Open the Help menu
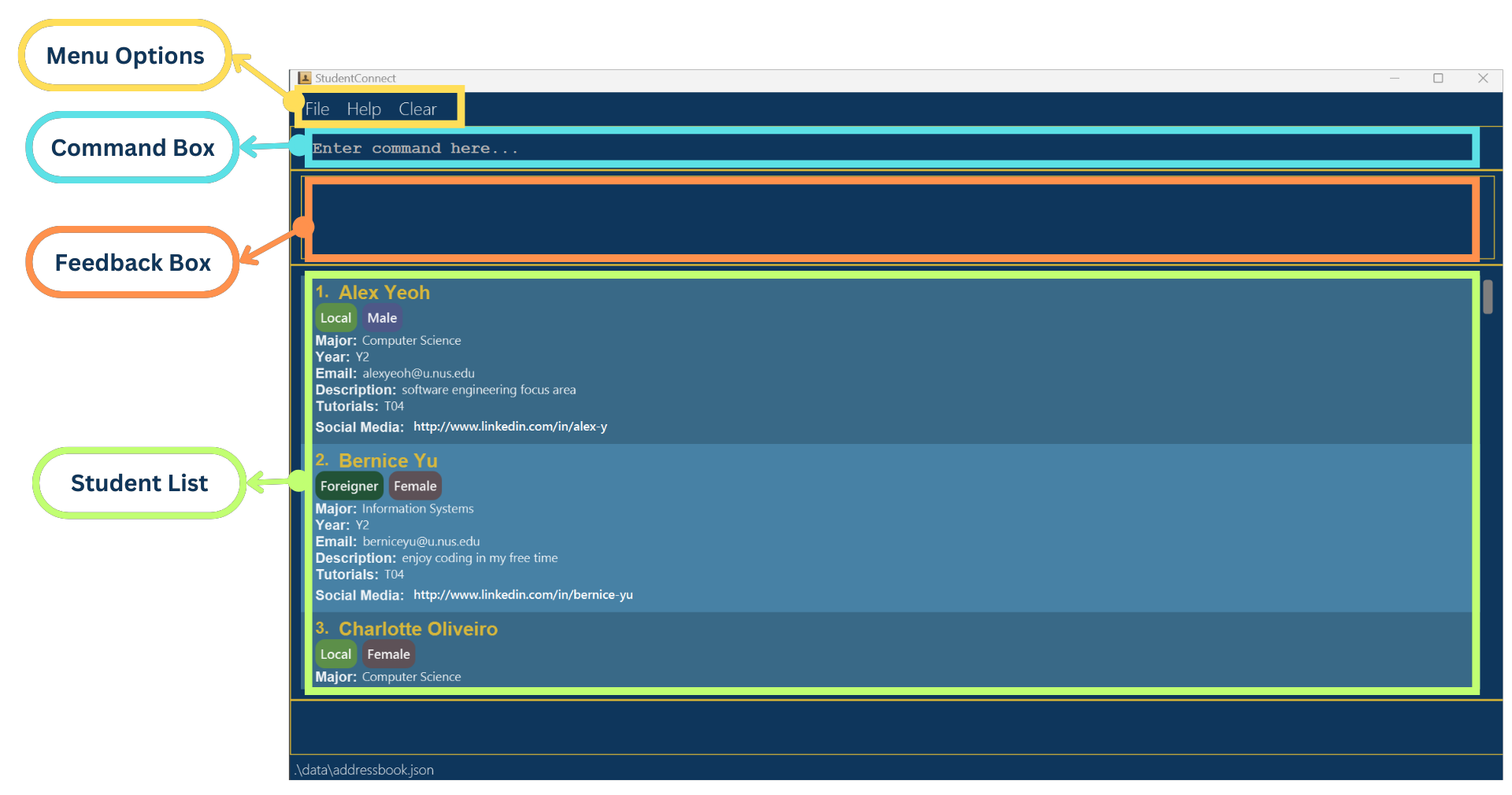1512x795 pixels. click(x=363, y=109)
